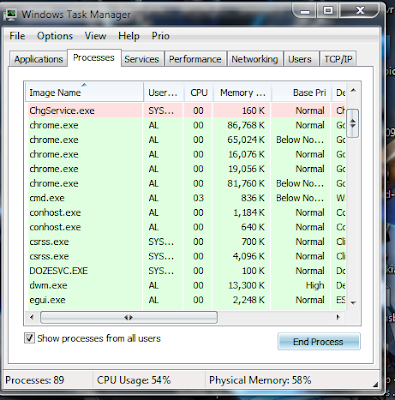395x400 pixels.
Task: Open the Performance tab
Action: (195, 59)
